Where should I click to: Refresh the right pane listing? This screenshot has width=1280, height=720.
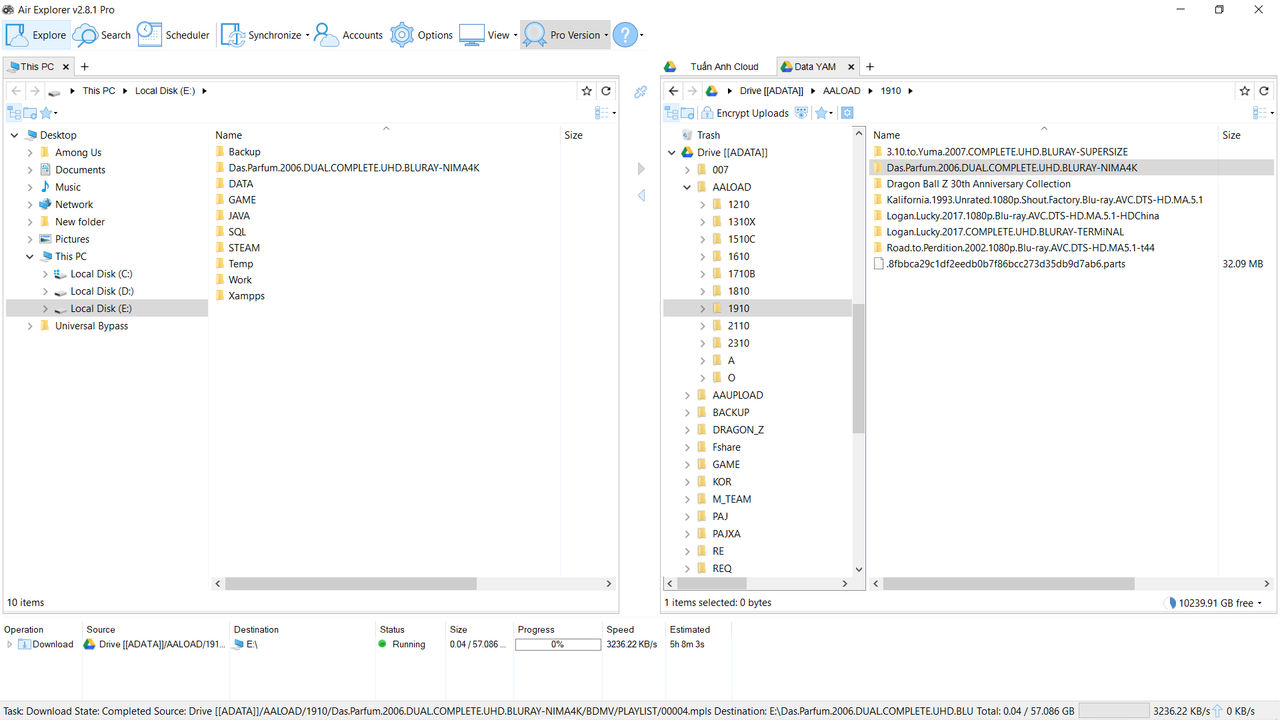pos(1264,91)
